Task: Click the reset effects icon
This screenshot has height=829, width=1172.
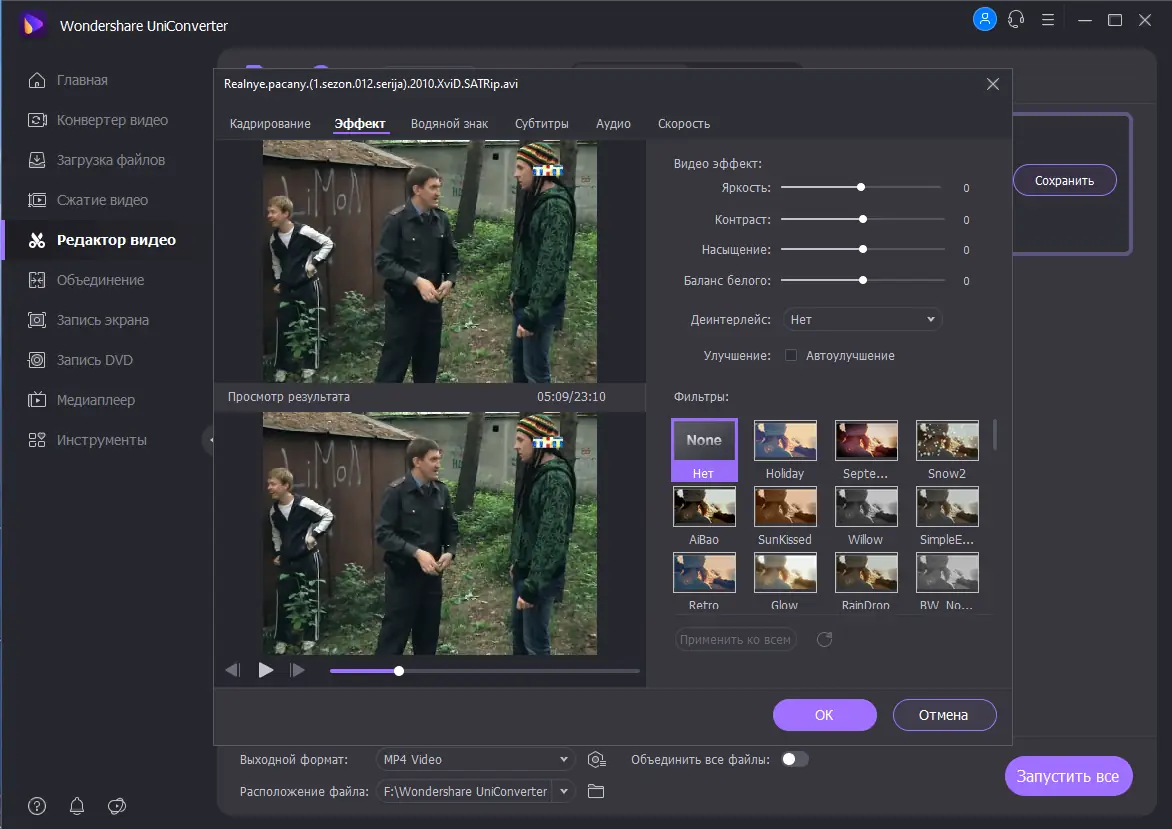Action: (x=824, y=640)
